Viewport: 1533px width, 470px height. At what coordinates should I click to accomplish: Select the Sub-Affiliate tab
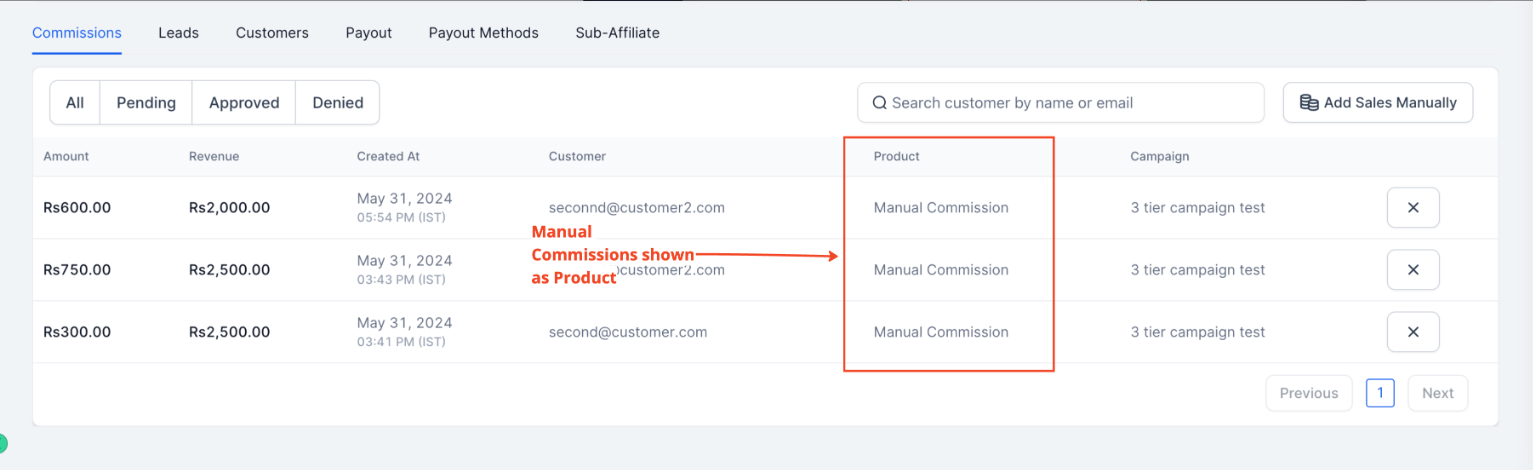point(617,33)
